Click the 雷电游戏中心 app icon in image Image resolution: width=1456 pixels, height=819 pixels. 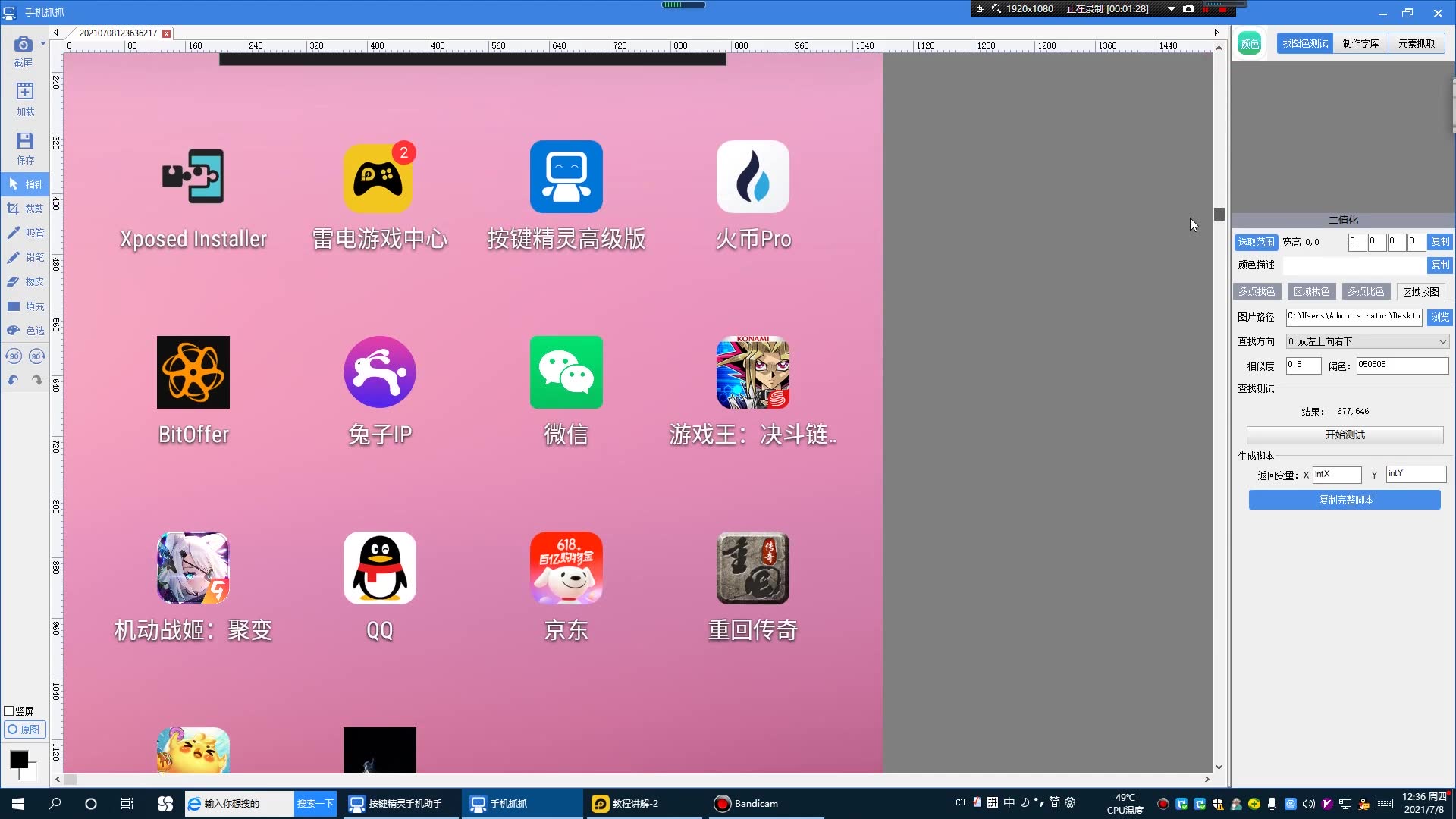[380, 177]
